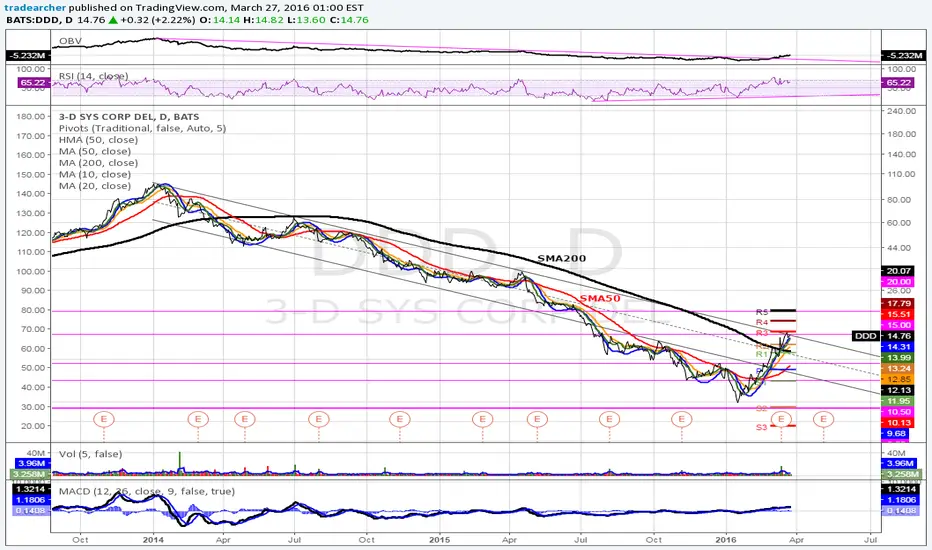Click the OBV indicator label
This screenshot has height=550, width=932.
click(70, 41)
